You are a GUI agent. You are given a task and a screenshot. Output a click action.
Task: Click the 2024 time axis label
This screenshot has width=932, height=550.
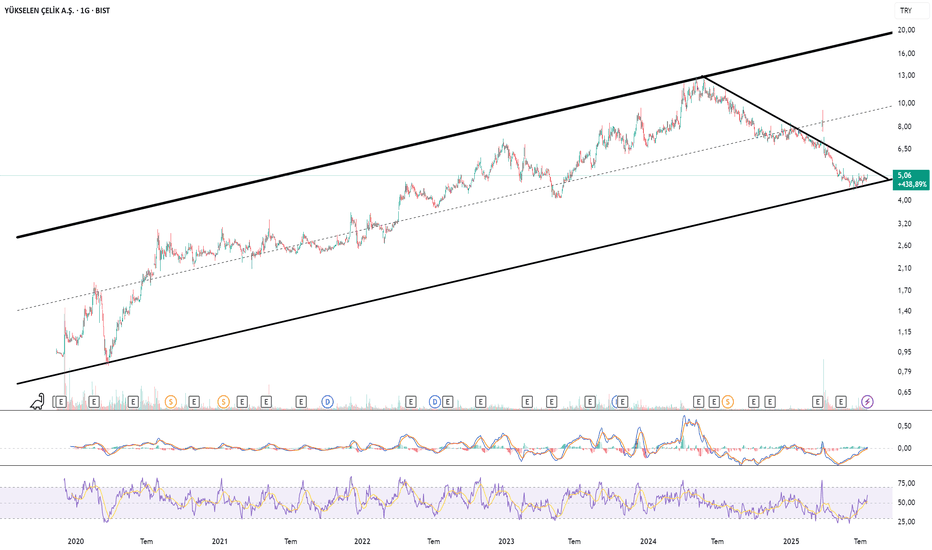(x=648, y=542)
